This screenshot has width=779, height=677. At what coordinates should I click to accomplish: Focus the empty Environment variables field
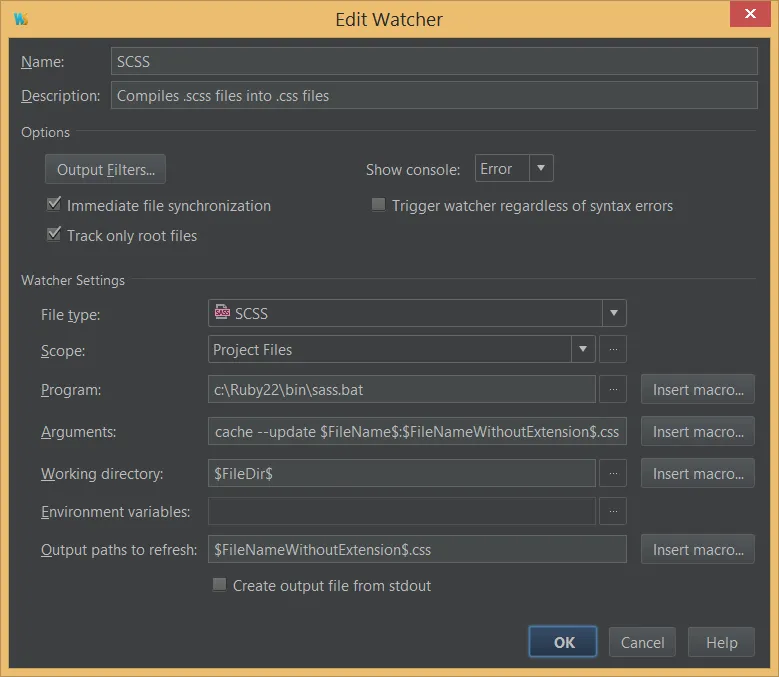pos(401,511)
